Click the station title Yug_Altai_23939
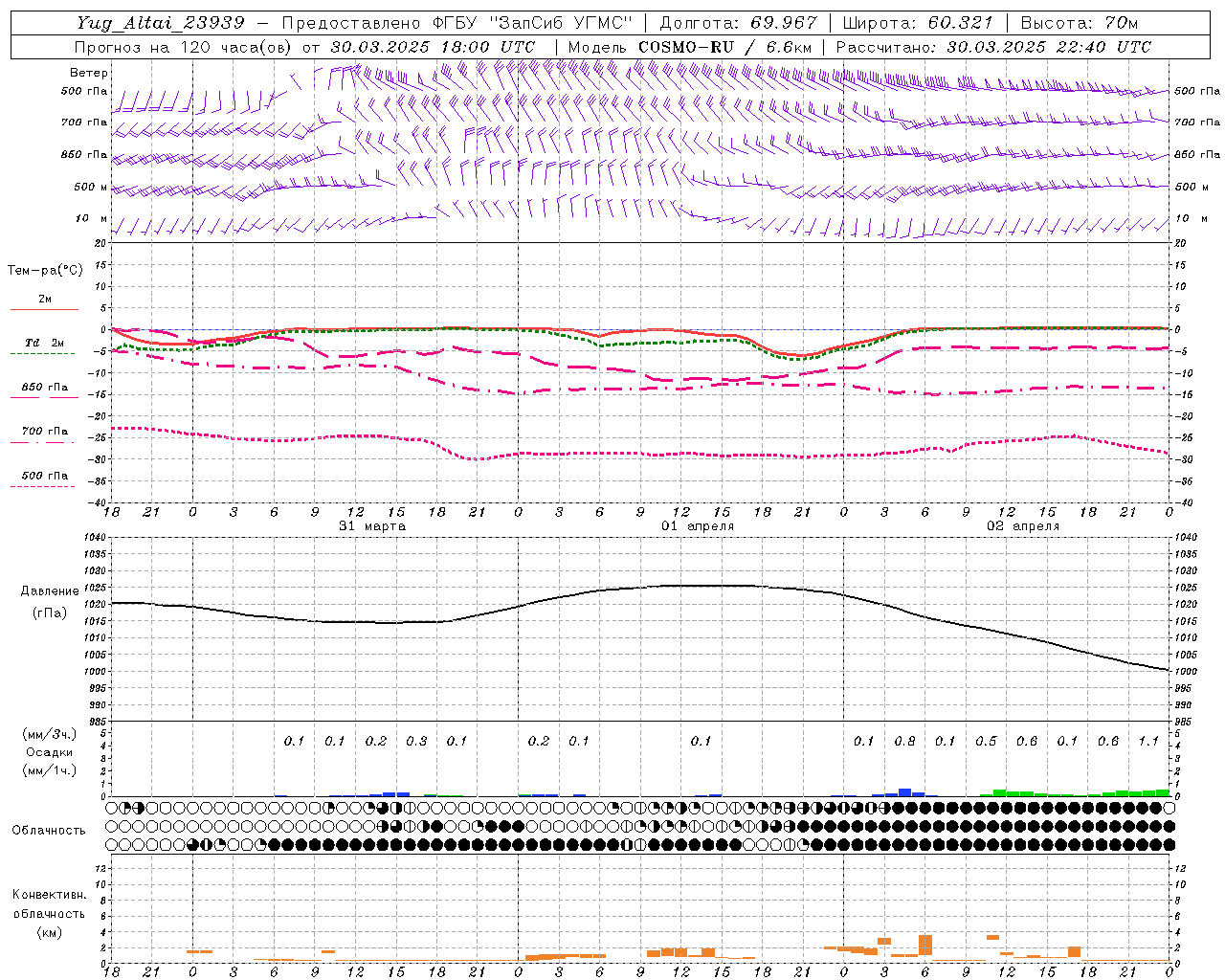The height and width of the screenshot is (980, 1225). coord(160,23)
